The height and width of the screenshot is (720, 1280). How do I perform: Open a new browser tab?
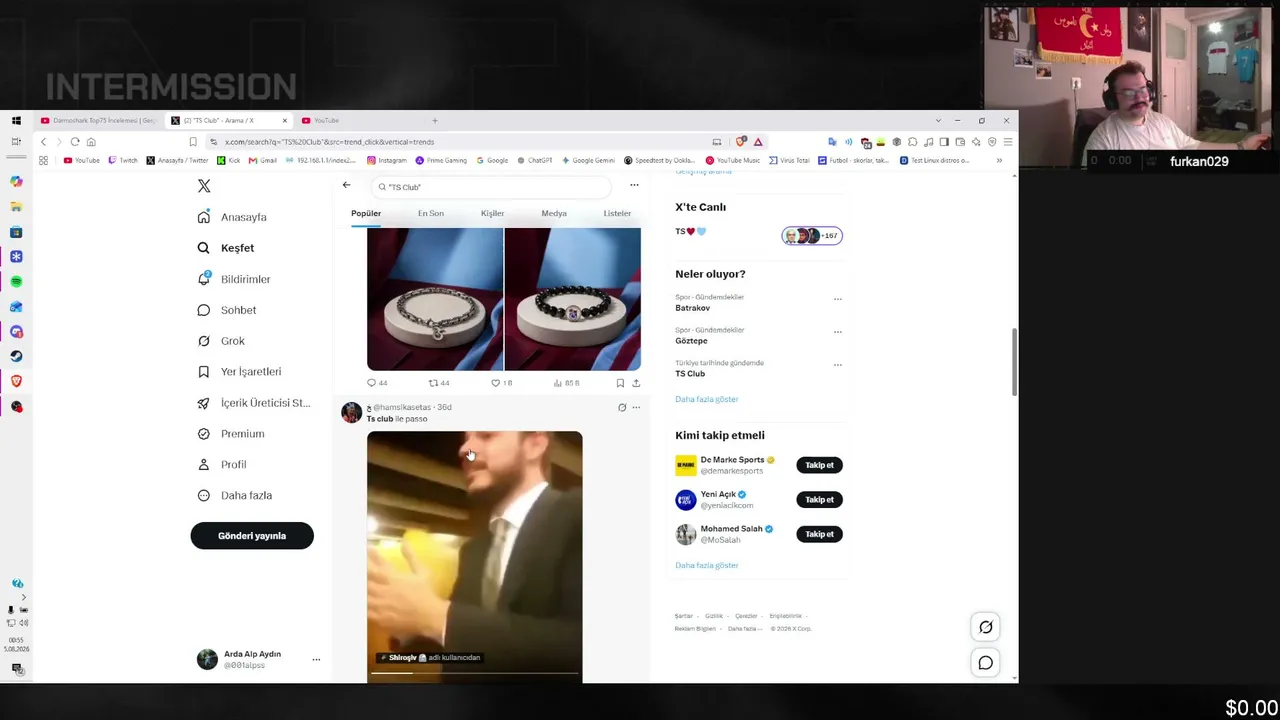(x=435, y=121)
